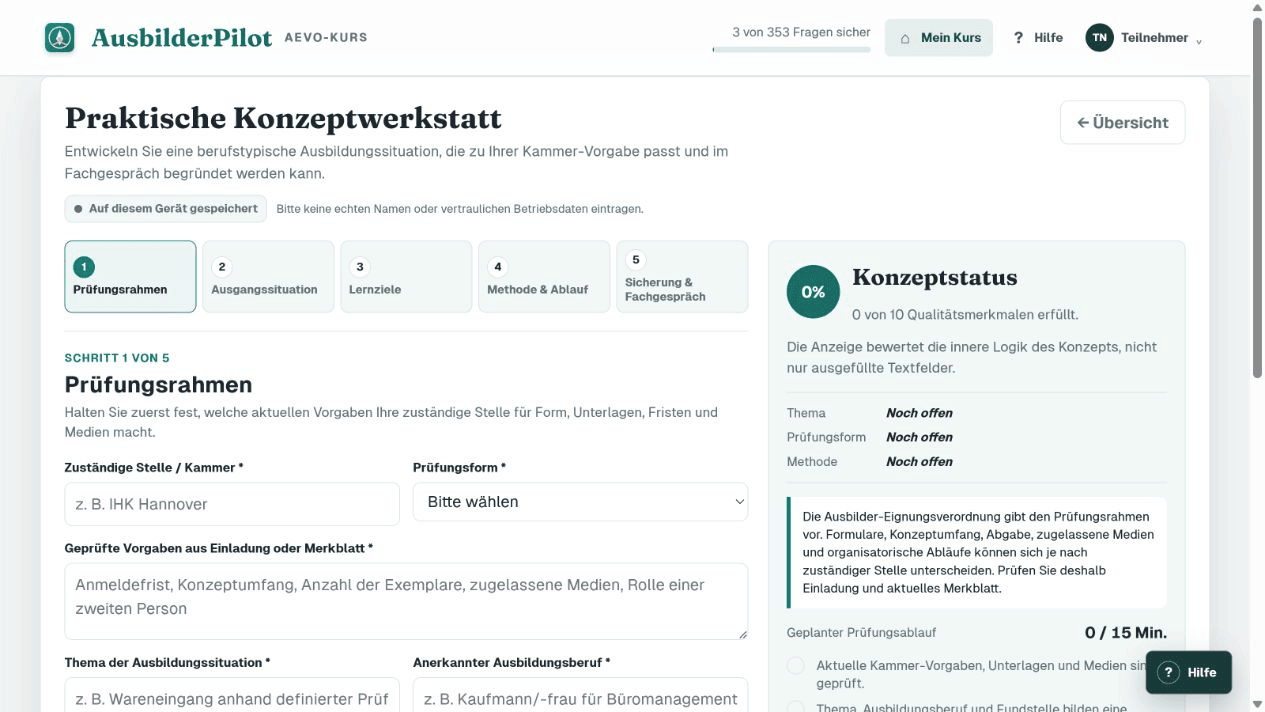Screen dimensions: 1265x712
Task: Open the Prüfungsform 'Bitte wählen' dropdown
Action: coord(580,502)
